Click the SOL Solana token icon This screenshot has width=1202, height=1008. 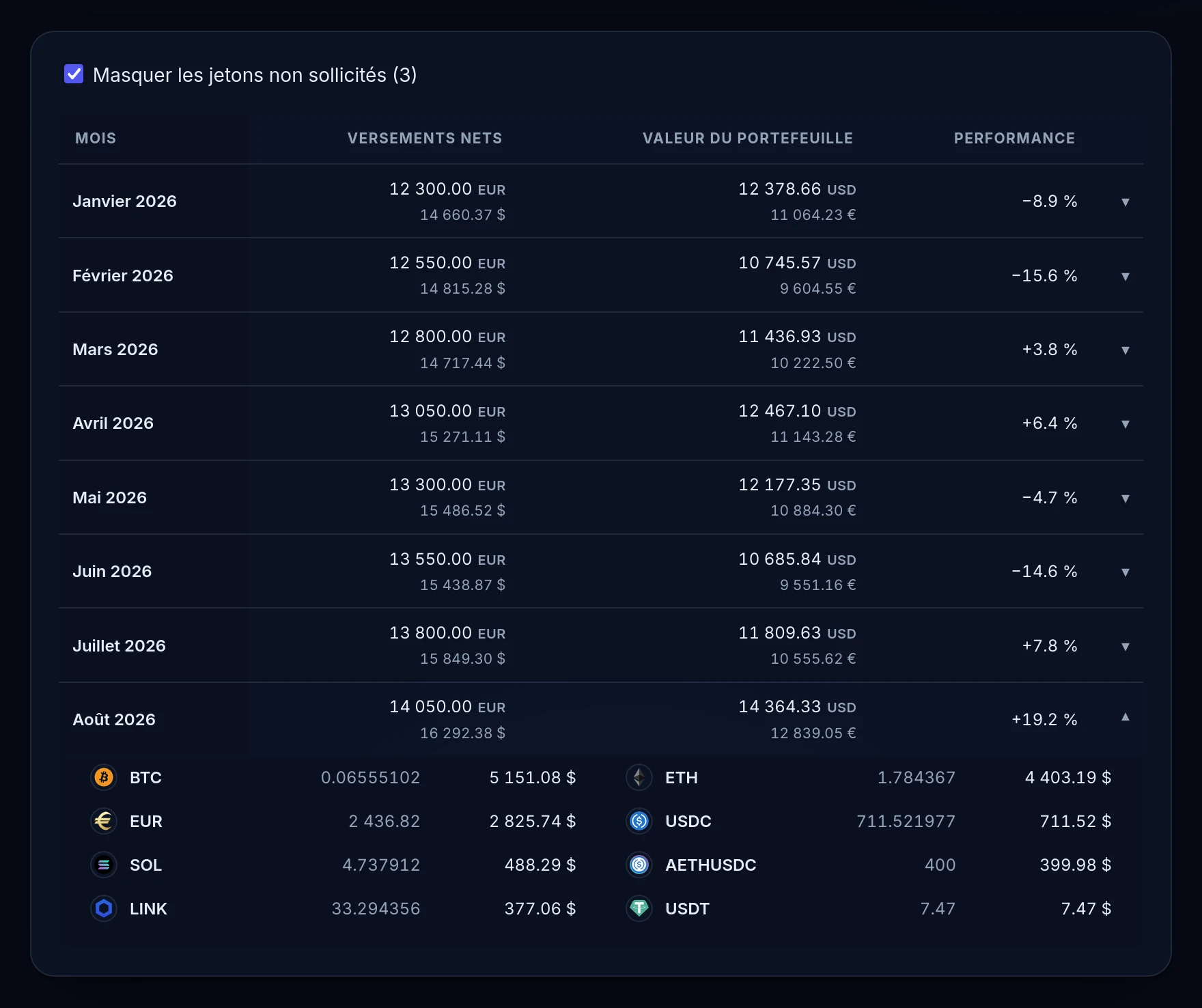(104, 865)
